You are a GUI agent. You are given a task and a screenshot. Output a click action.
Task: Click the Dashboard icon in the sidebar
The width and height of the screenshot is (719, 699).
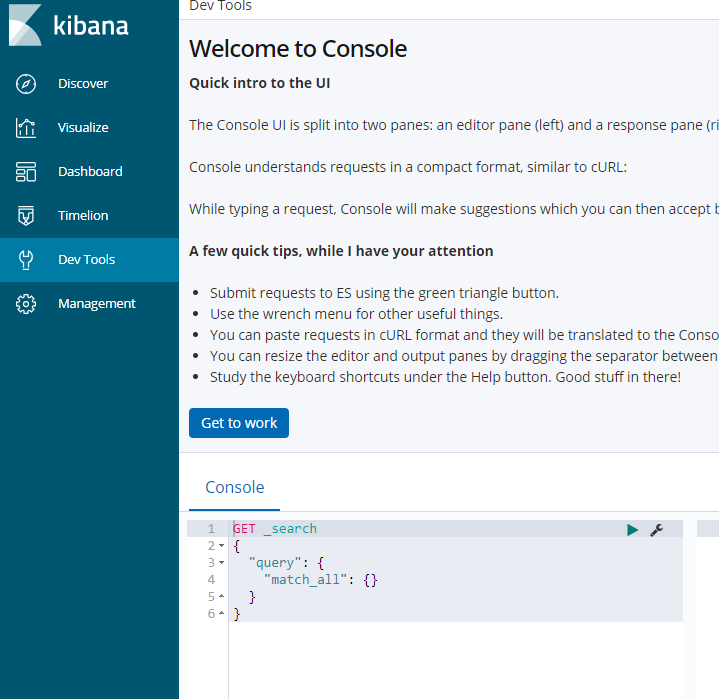27,172
